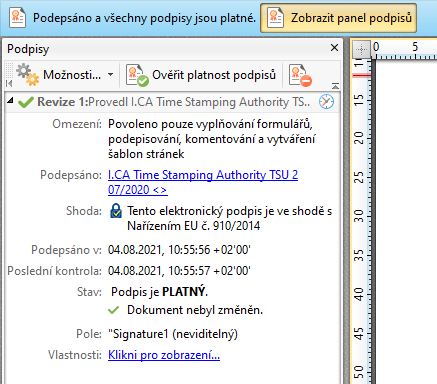Select the Revize 1 signature row
The width and height of the screenshot is (437, 384).
pyautogui.click(x=172, y=102)
